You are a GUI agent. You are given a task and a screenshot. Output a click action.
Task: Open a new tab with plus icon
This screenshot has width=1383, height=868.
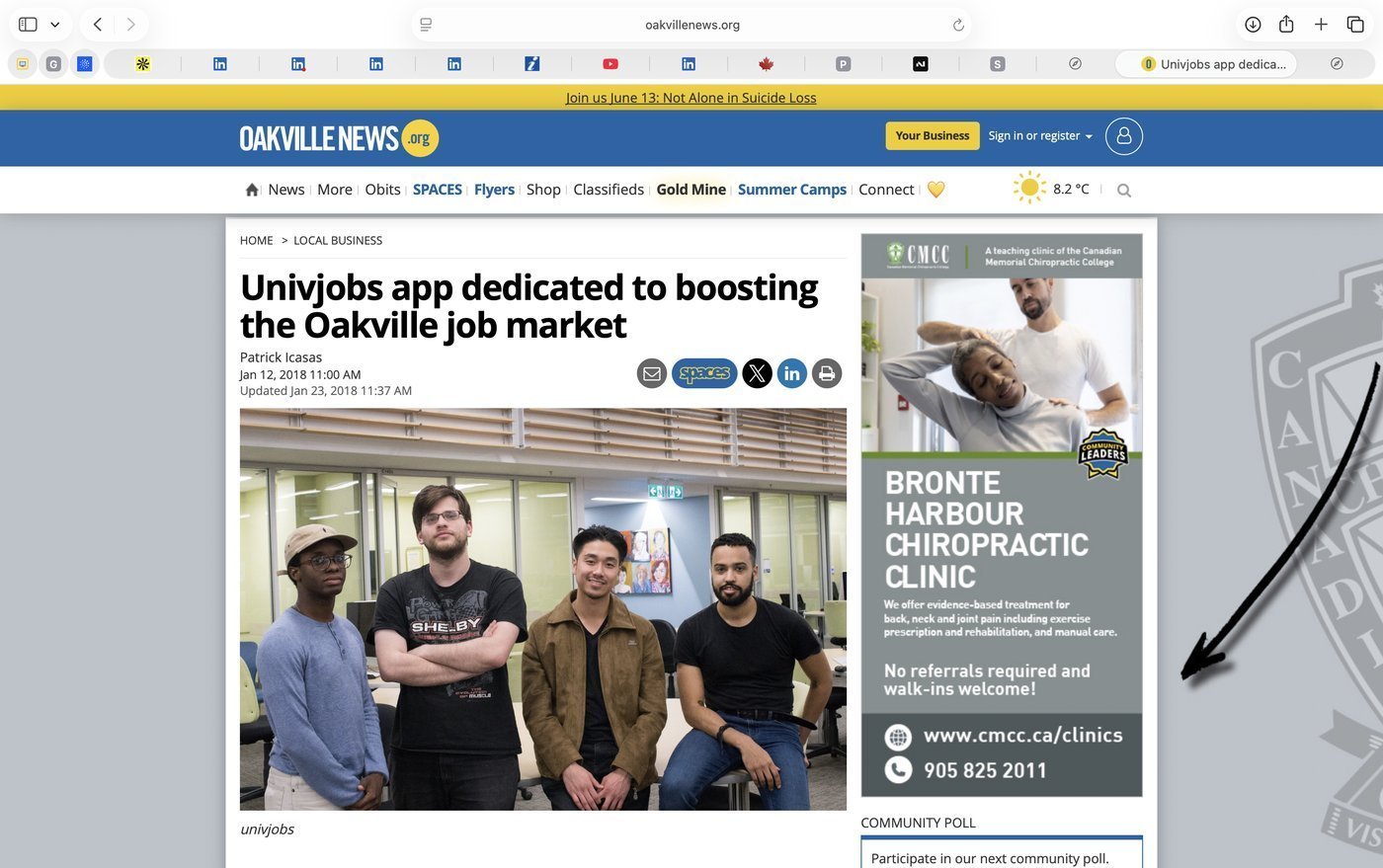pos(1321,25)
